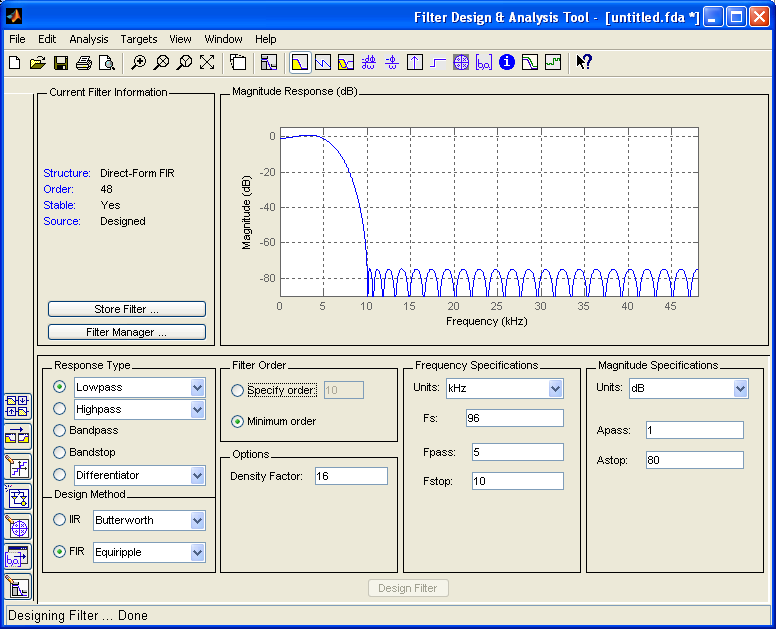Select the Lowpass radio button
The width and height of the screenshot is (776, 629).
click(x=59, y=387)
